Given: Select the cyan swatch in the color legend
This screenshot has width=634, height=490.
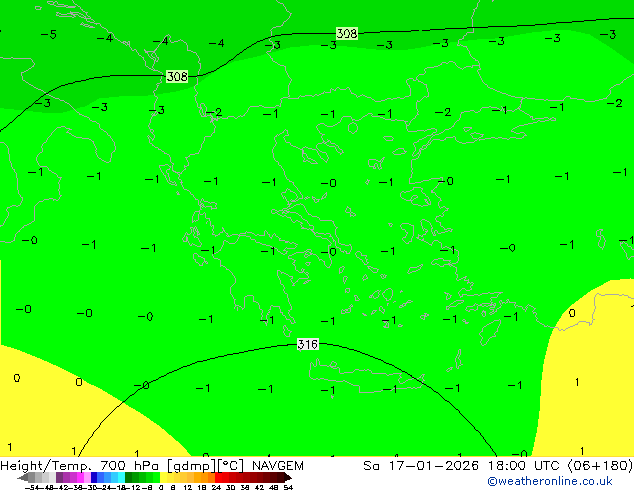Looking at the screenshot, I should click(x=121, y=477).
